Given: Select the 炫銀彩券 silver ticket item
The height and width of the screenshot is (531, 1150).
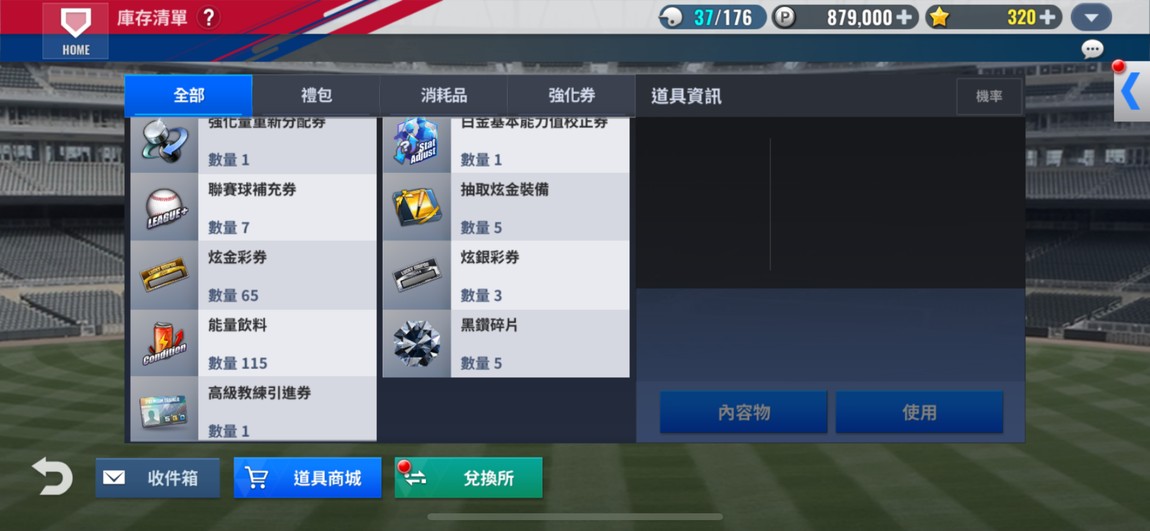Looking at the screenshot, I should coord(505,275).
